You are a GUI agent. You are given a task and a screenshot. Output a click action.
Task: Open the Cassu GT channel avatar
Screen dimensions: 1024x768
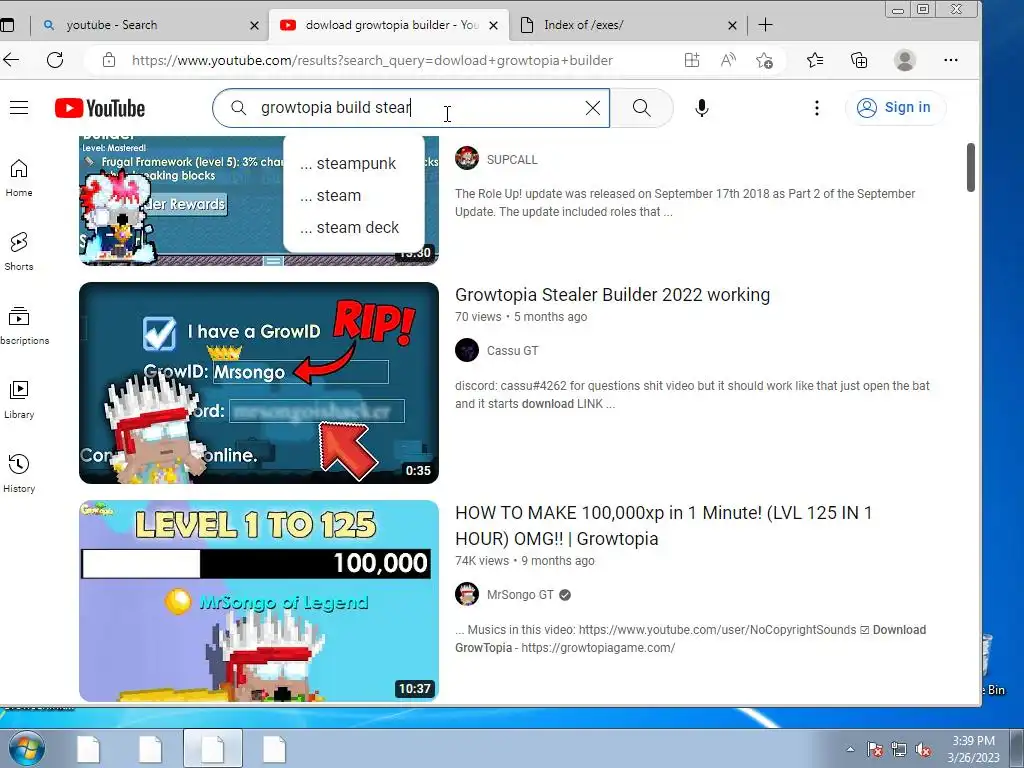pyautogui.click(x=467, y=350)
